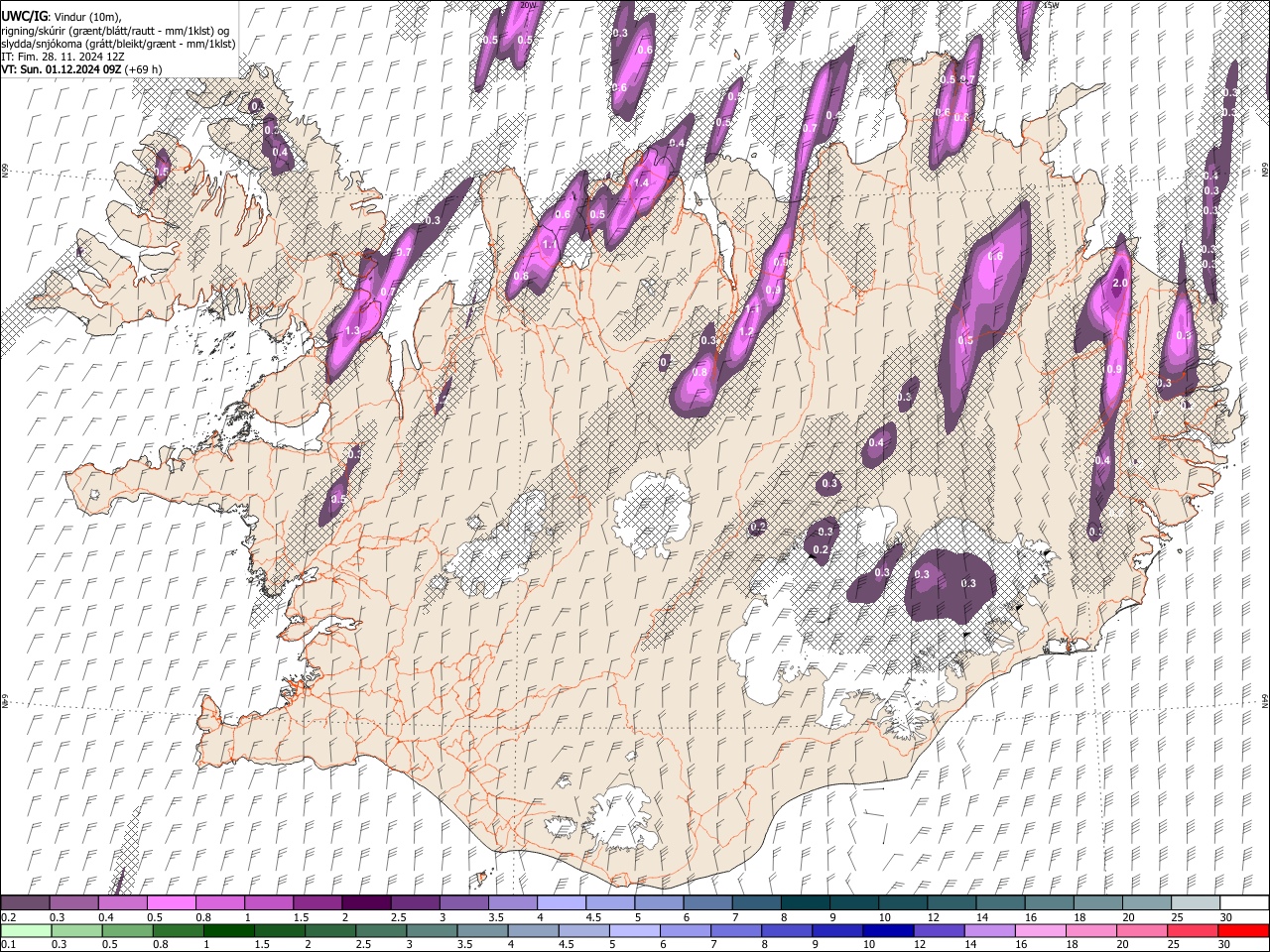
Task: Pick the dark mauve 0.2–0.3 snow swatch
Action: tap(25, 903)
